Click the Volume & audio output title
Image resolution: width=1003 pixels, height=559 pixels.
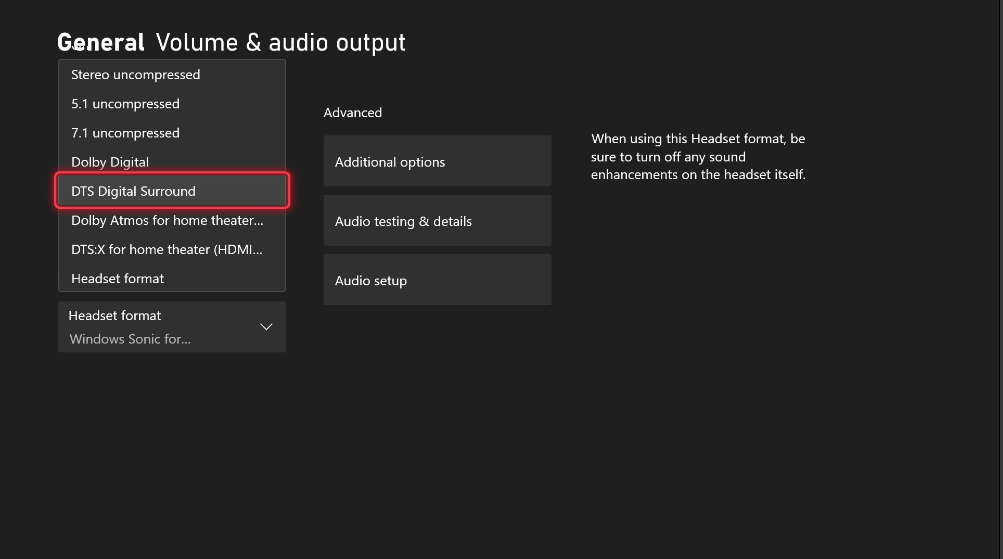281,42
